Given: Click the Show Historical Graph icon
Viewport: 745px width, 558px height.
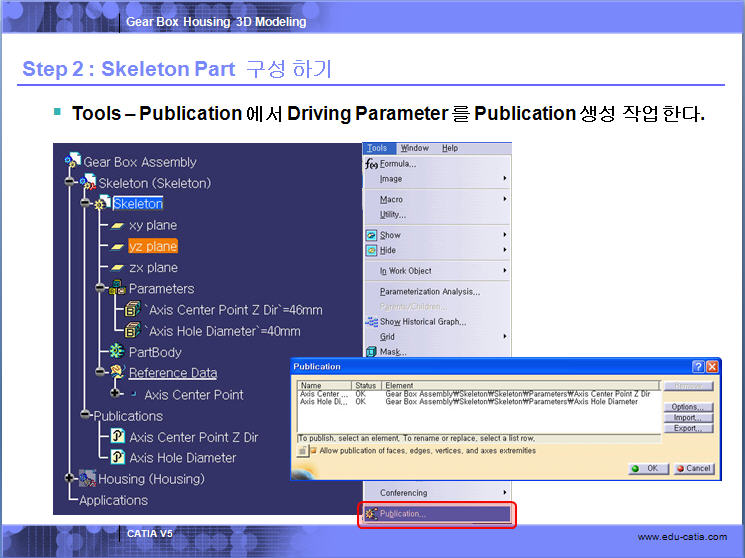Looking at the screenshot, I should point(372,322).
